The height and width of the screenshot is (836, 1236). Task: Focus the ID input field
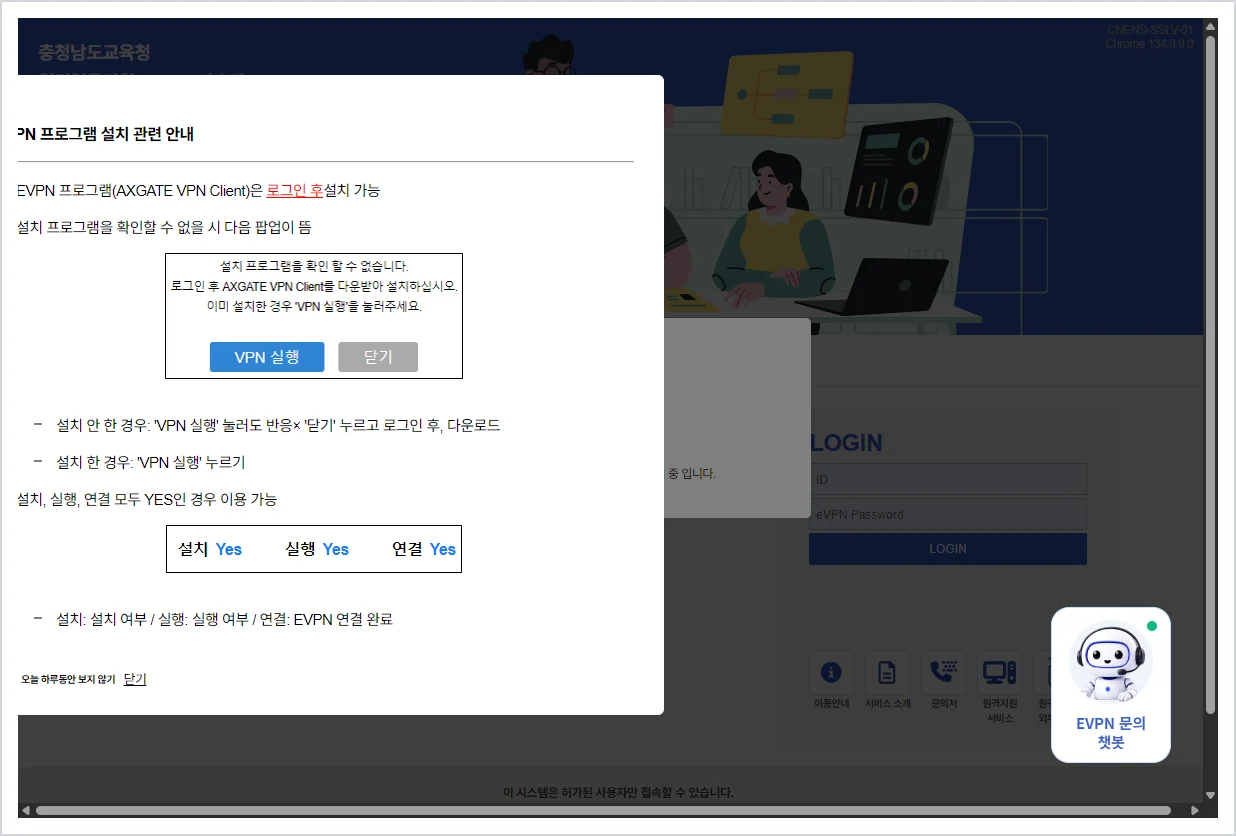tap(948, 480)
